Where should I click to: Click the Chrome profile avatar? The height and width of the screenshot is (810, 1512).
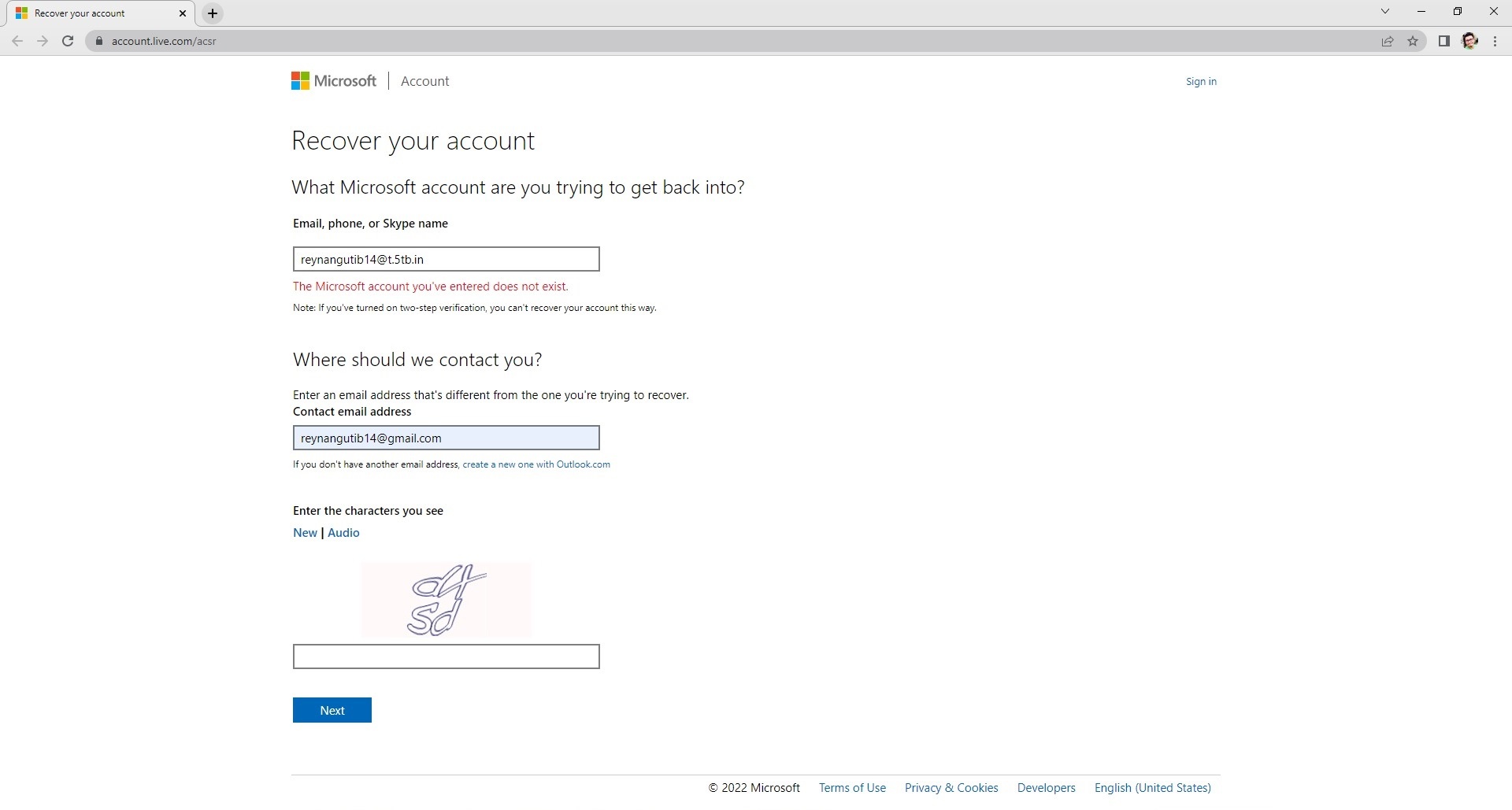click(x=1469, y=41)
